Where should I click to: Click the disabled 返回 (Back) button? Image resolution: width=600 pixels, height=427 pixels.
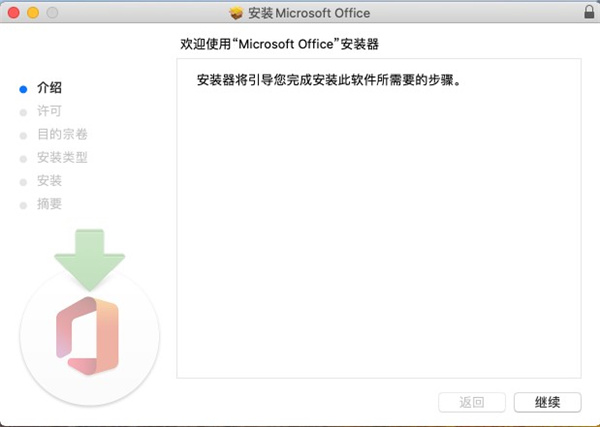(x=472, y=402)
